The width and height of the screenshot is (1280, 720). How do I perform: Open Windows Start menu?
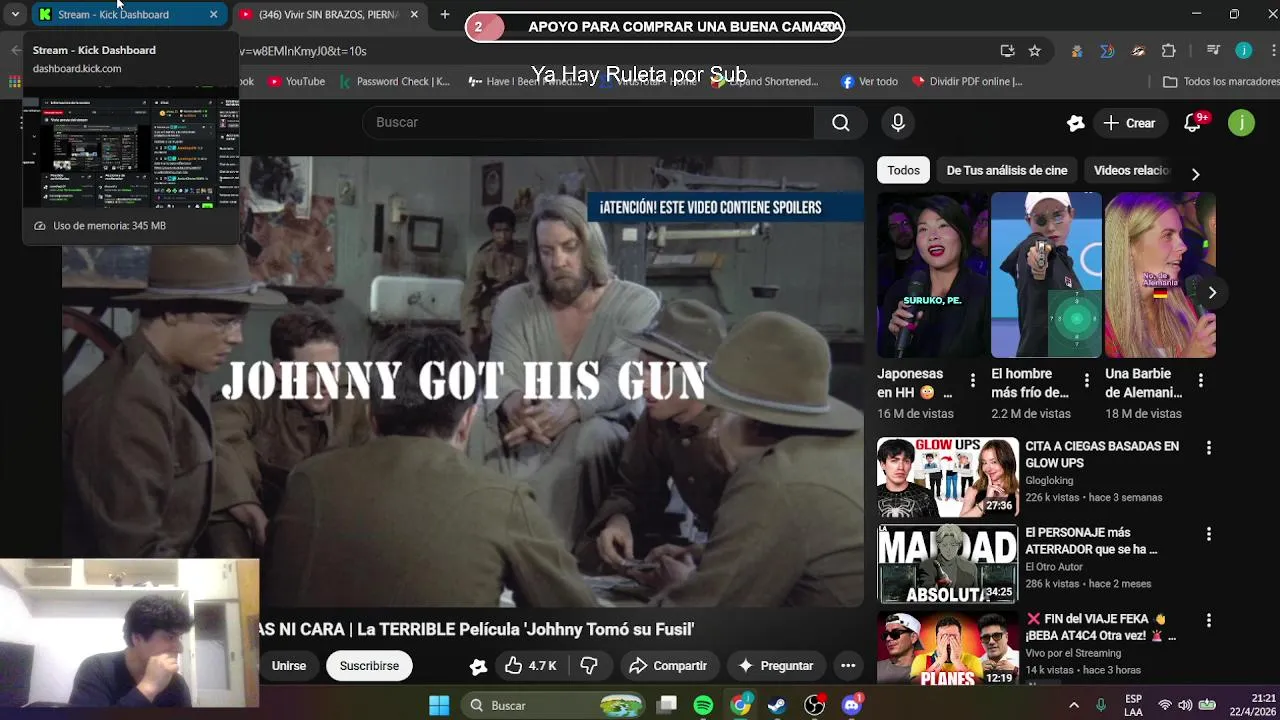tap(439, 705)
